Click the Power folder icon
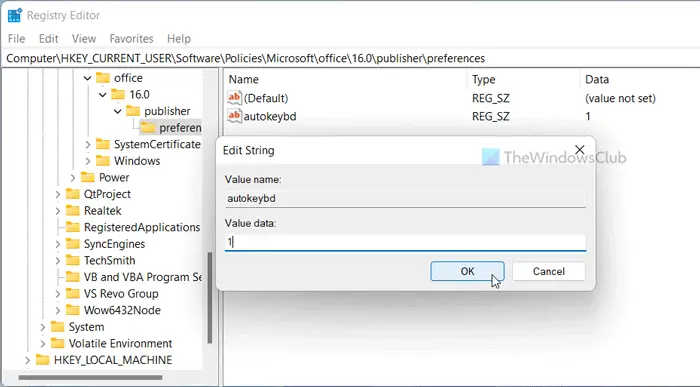700x387 pixels. pyautogui.click(x=88, y=177)
